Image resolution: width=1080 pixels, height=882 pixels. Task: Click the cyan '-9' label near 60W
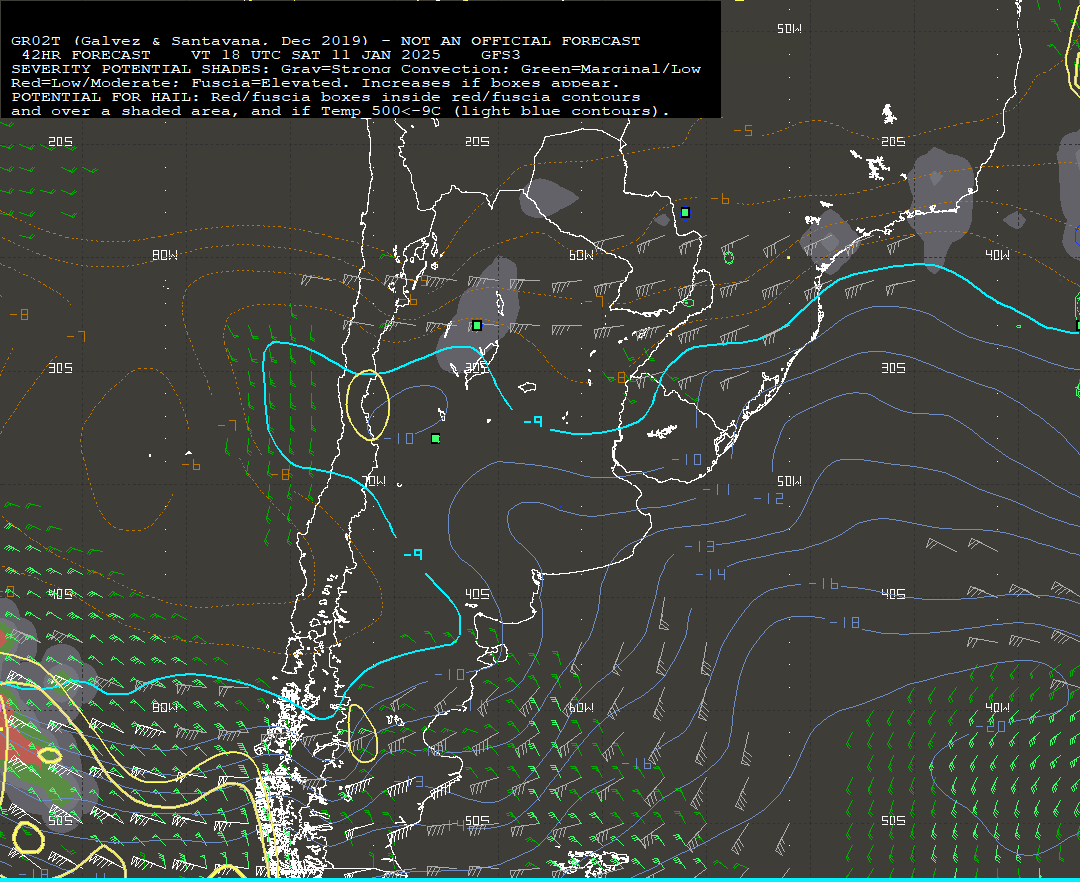pyautogui.click(x=532, y=421)
